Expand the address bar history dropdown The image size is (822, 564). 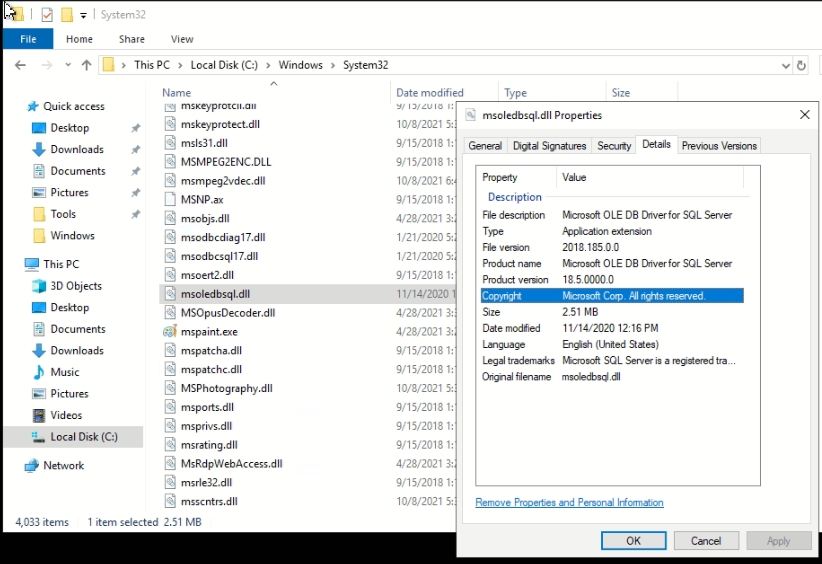click(783, 65)
